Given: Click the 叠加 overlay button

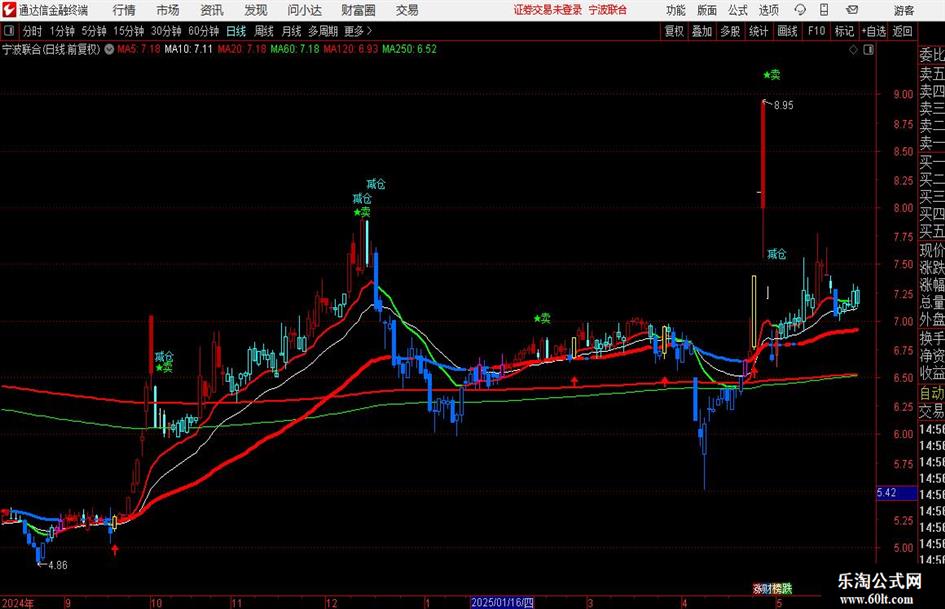Looking at the screenshot, I should [702, 31].
